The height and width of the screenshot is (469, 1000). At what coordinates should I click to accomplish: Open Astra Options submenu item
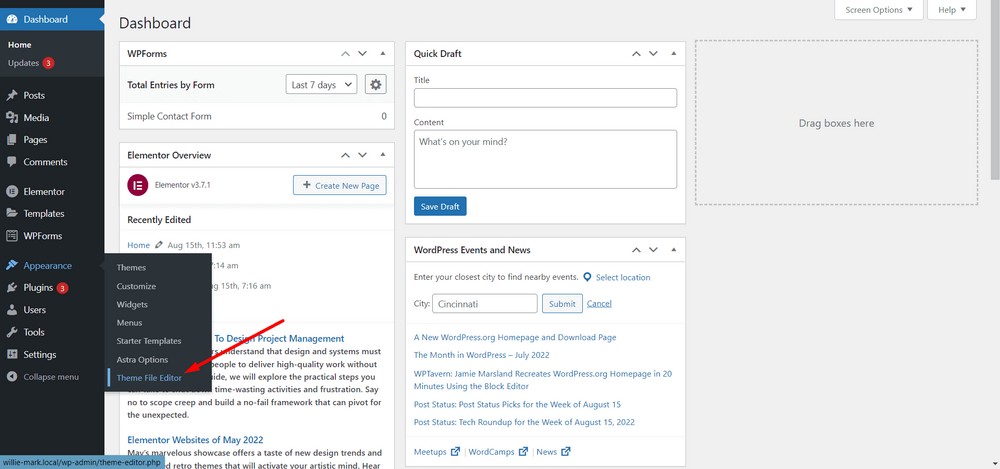142,359
